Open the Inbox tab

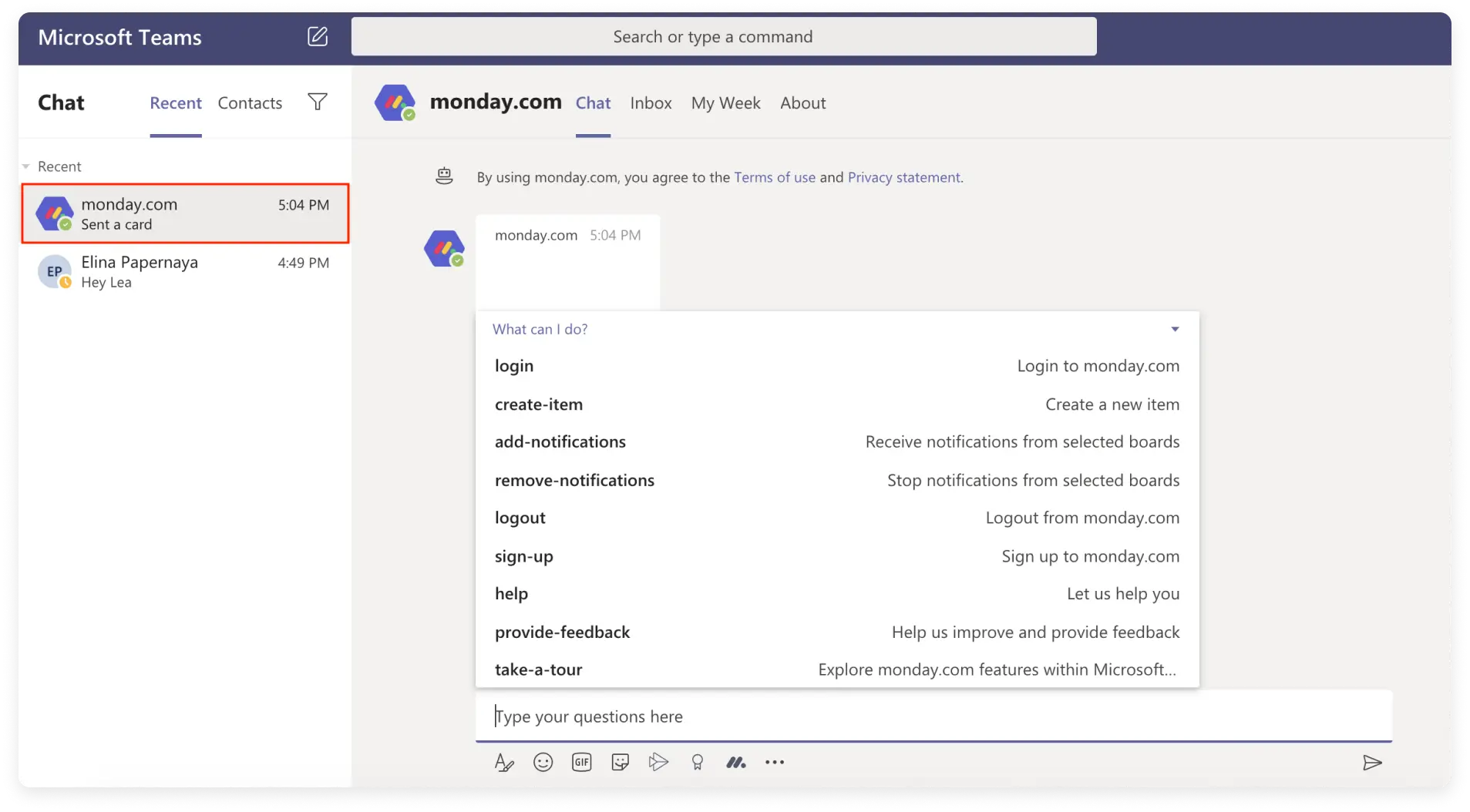pyautogui.click(x=651, y=103)
